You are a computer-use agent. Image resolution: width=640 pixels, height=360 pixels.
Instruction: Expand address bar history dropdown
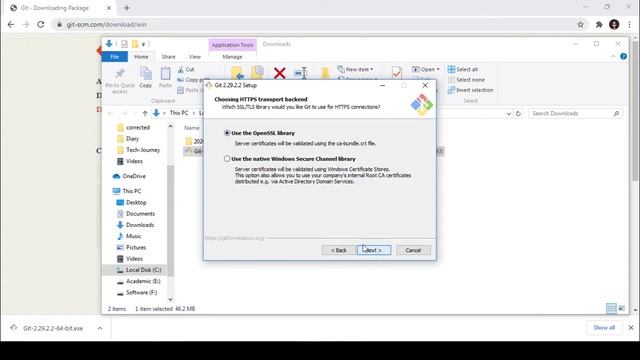pyautogui.click(x=509, y=113)
